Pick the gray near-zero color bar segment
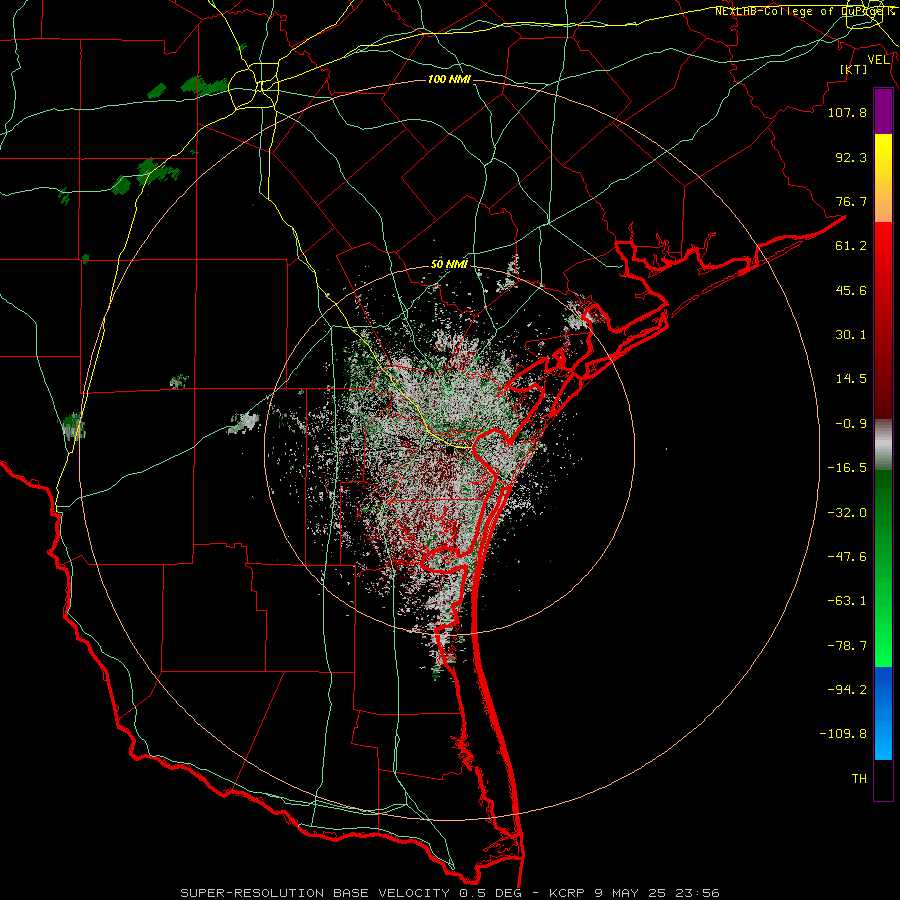The height and width of the screenshot is (900, 900). tap(883, 445)
